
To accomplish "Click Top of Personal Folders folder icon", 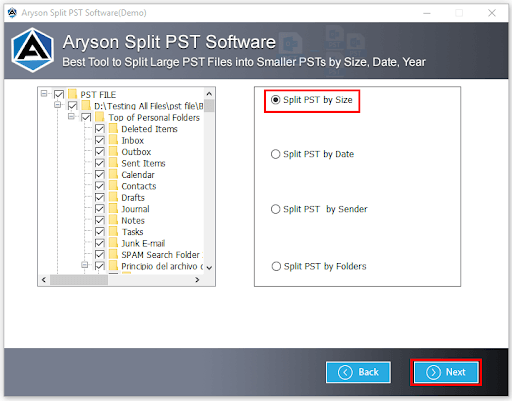I will 100,117.
